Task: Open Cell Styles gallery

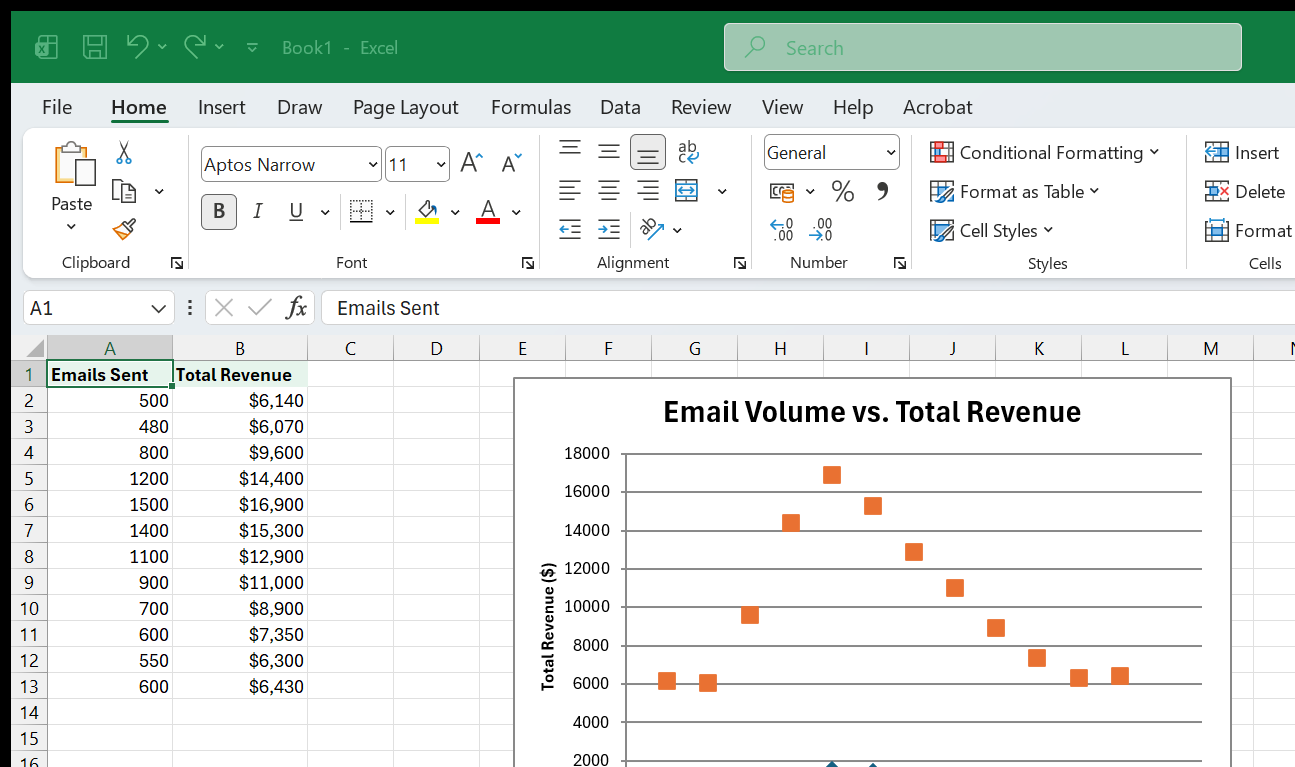Action: (992, 230)
